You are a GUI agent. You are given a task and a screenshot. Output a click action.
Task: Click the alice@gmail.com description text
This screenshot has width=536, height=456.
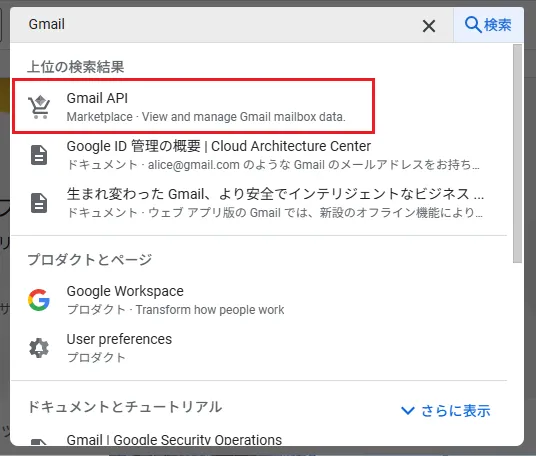313,165
